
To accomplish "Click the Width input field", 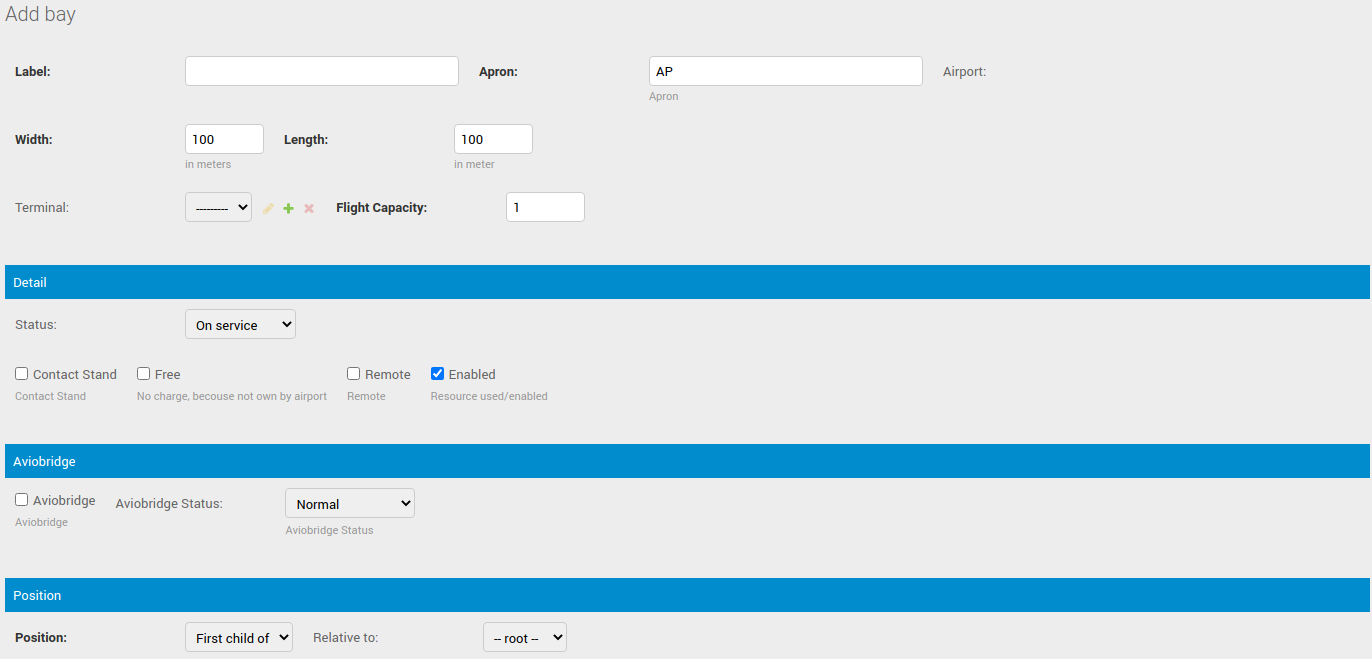I will tap(224, 139).
